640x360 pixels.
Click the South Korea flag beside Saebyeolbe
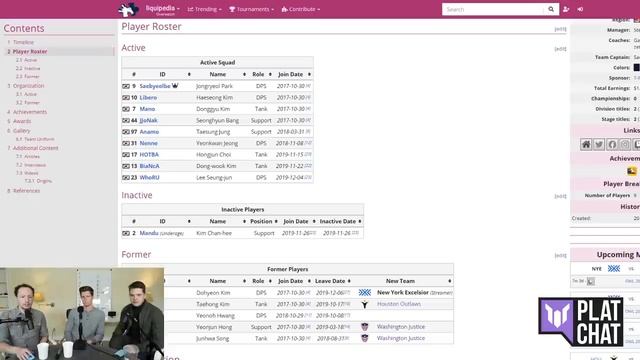126,86
